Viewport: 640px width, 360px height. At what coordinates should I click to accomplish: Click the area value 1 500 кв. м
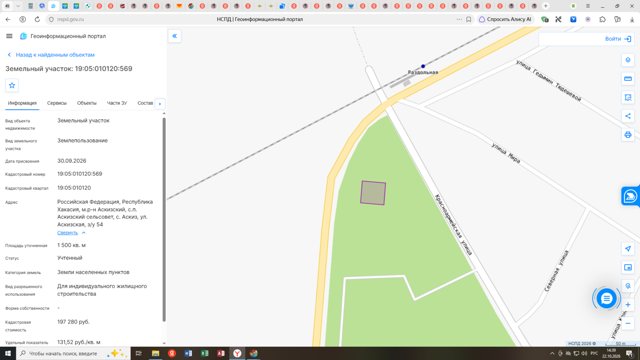coord(71,245)
